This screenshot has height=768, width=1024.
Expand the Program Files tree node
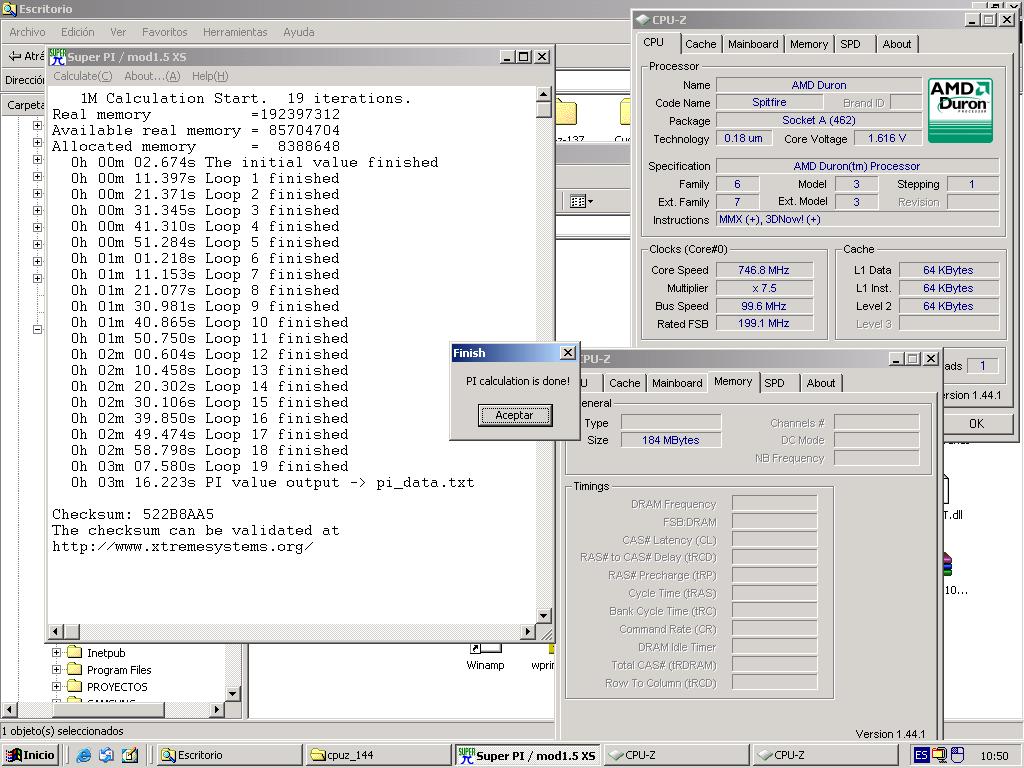56,669
